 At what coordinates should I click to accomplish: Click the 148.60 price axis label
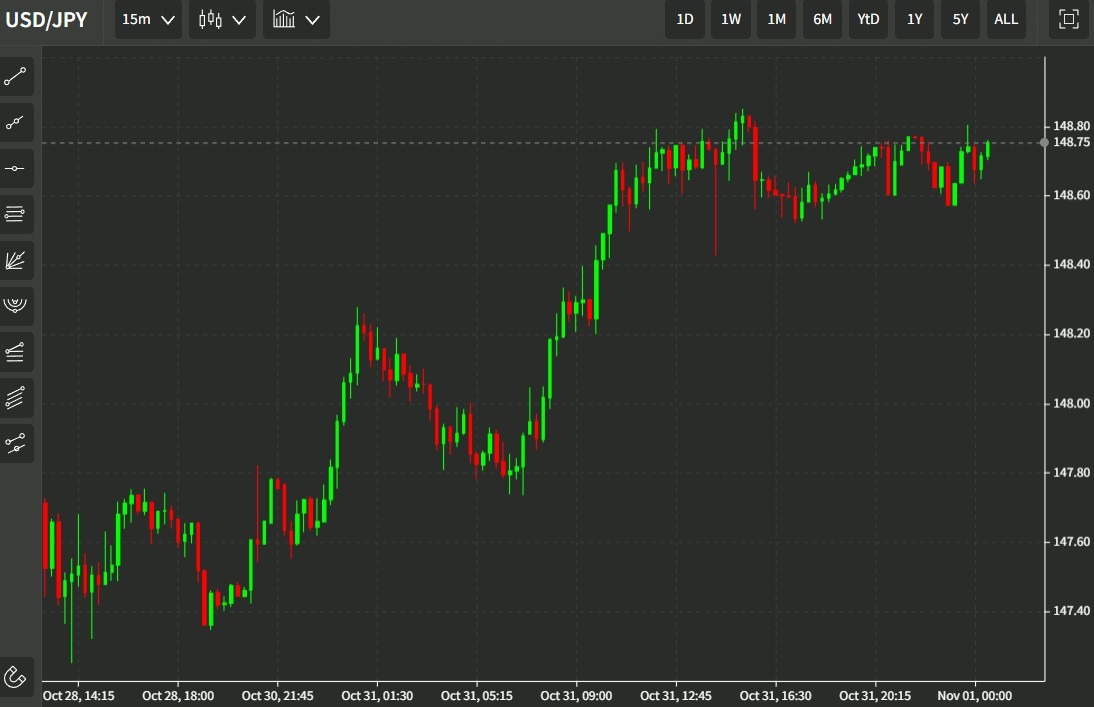click(1071, 195)
